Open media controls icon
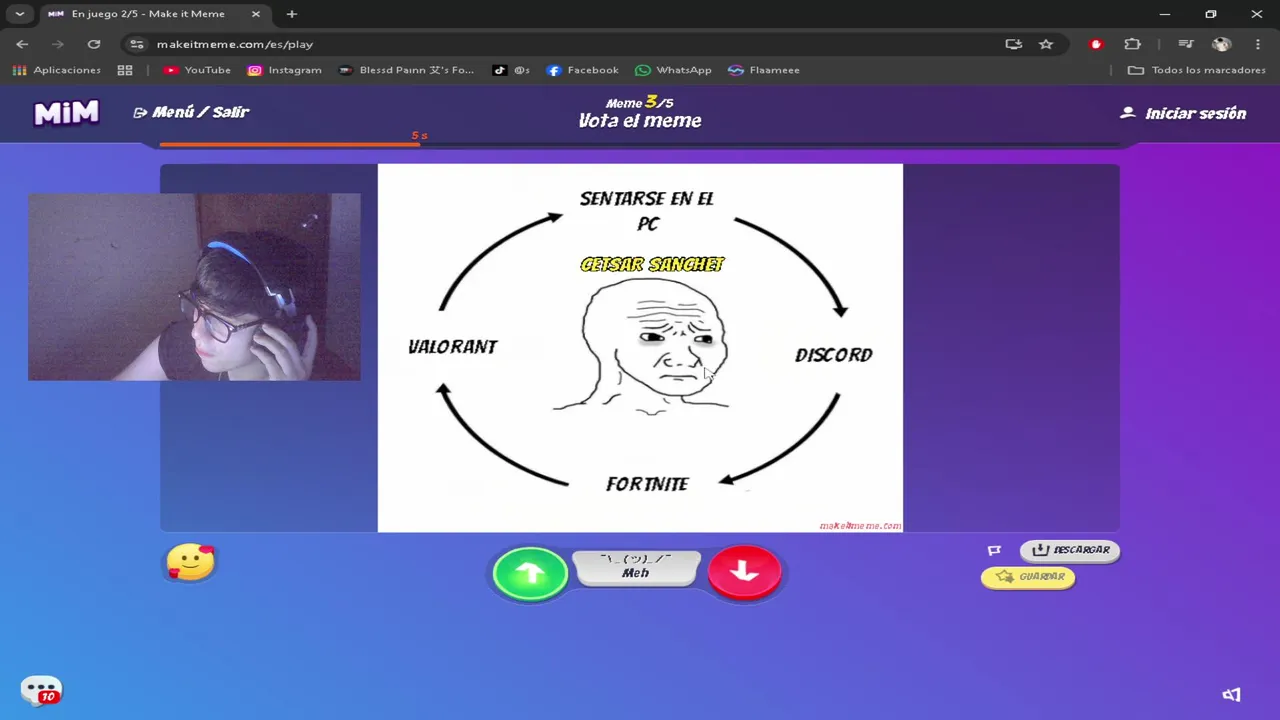Screen dimensions: 1280x720 pos(1186,44)
